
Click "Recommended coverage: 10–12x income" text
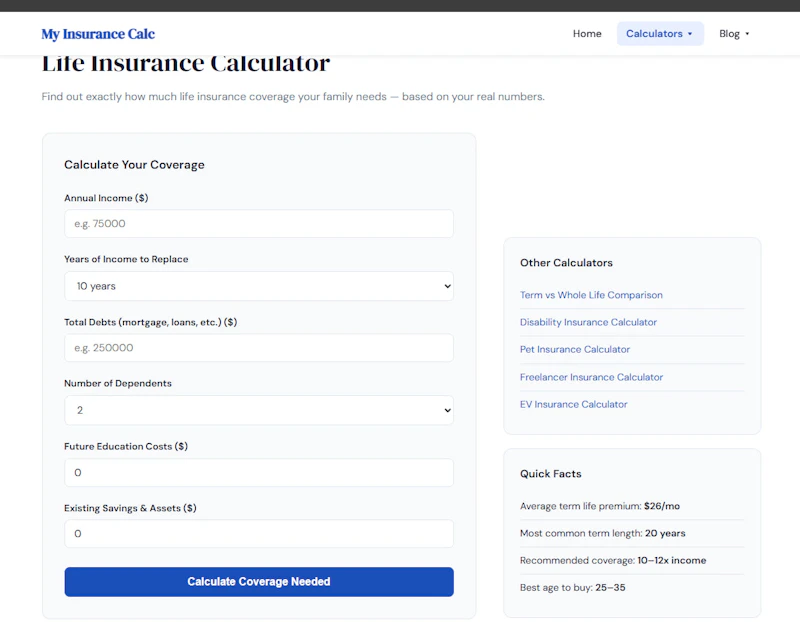coord(613,560)
